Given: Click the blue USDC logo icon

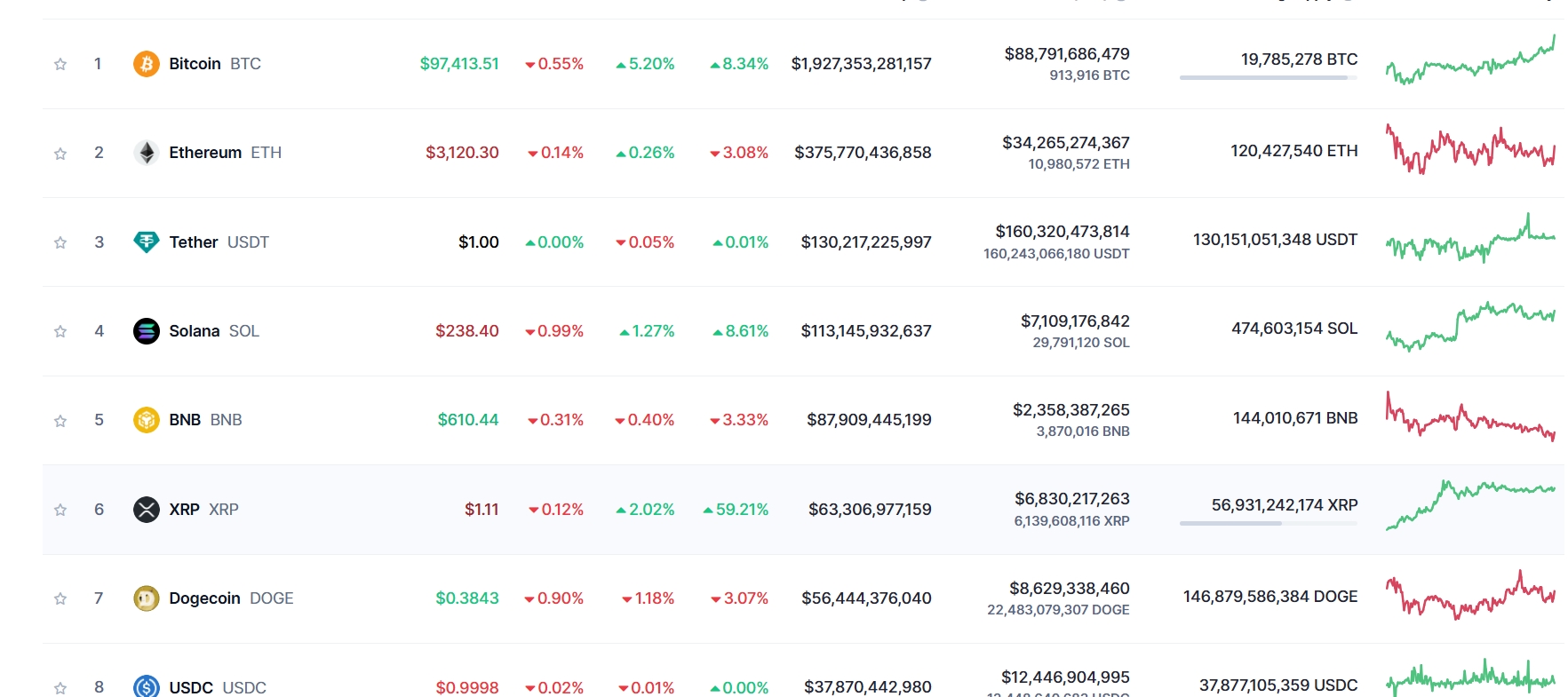Looking at the screenshot, I should pyautogui.click(x=147, y=686).
